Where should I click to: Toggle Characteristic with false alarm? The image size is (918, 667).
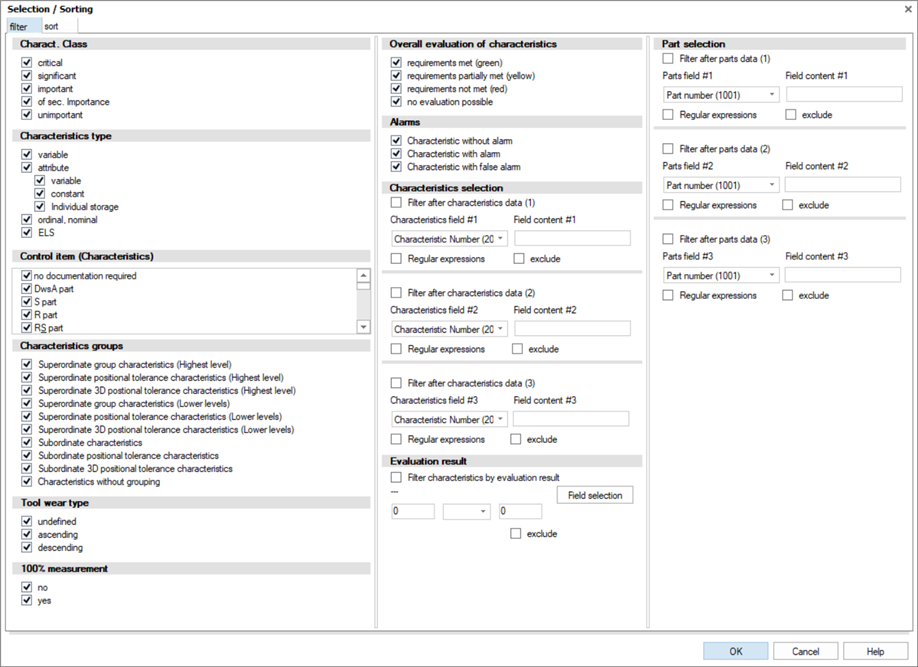click(396, 166)
